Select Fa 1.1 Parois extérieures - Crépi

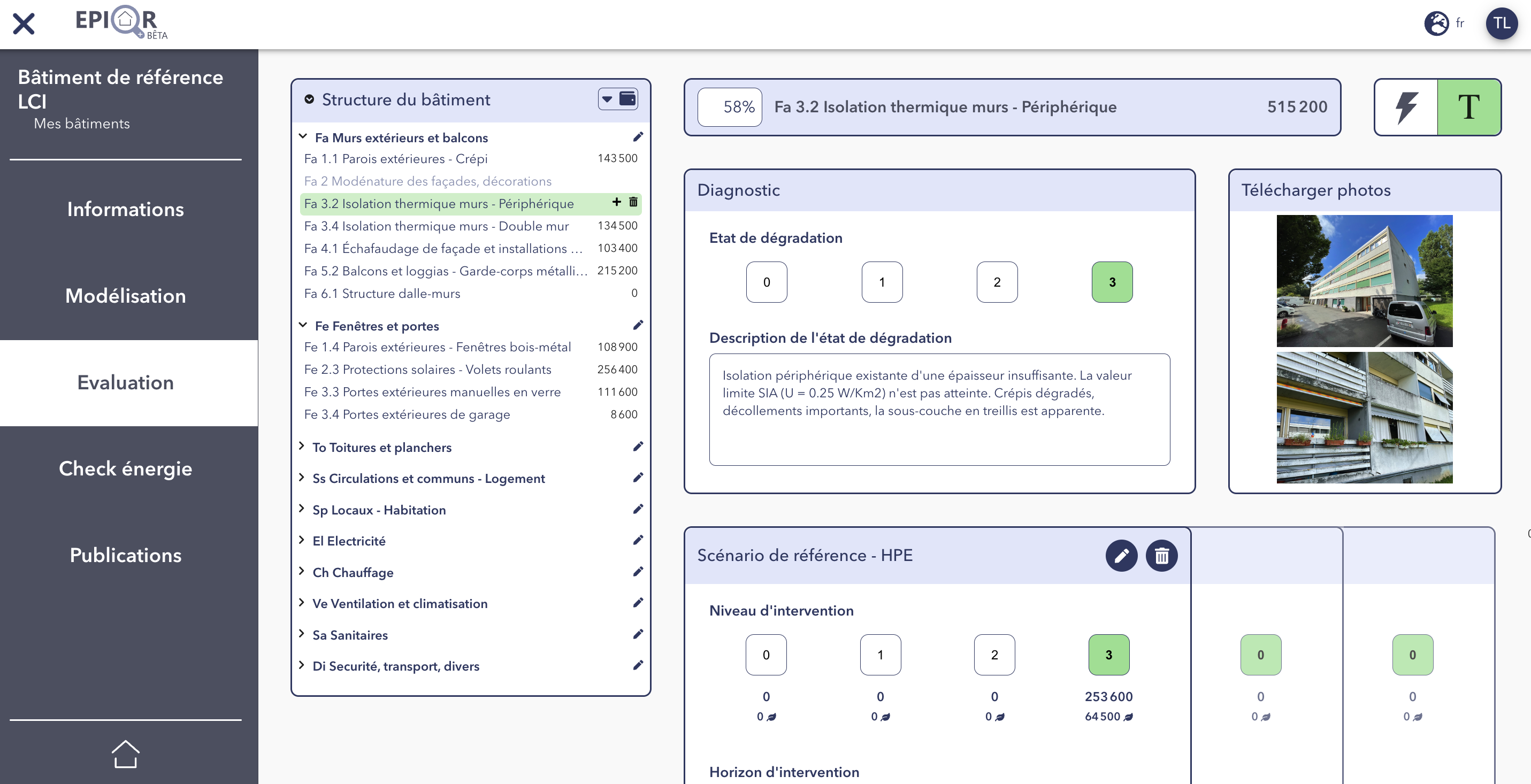click(x=471, y=159)
